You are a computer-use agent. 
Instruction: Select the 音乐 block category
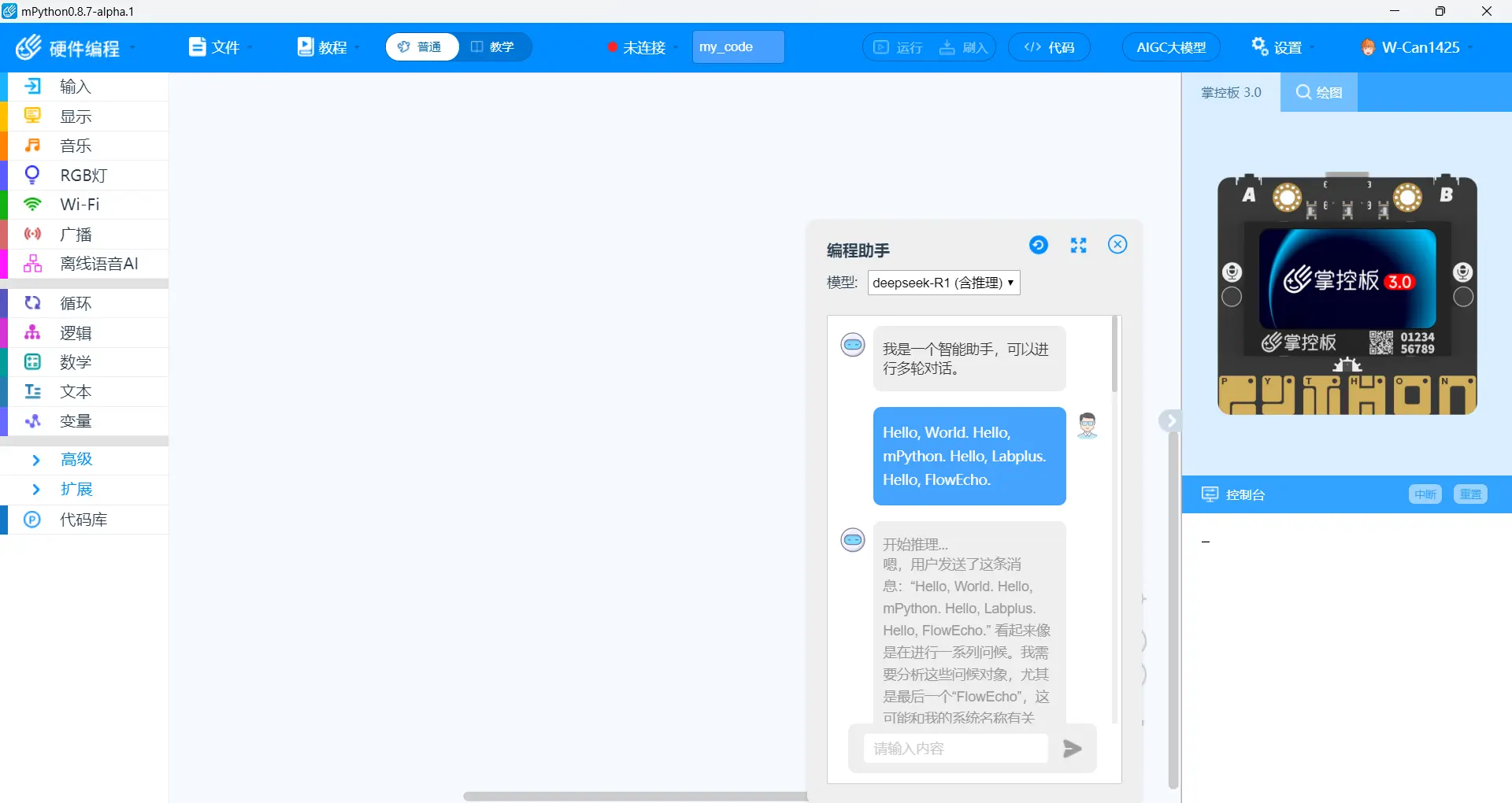(76, 146)
